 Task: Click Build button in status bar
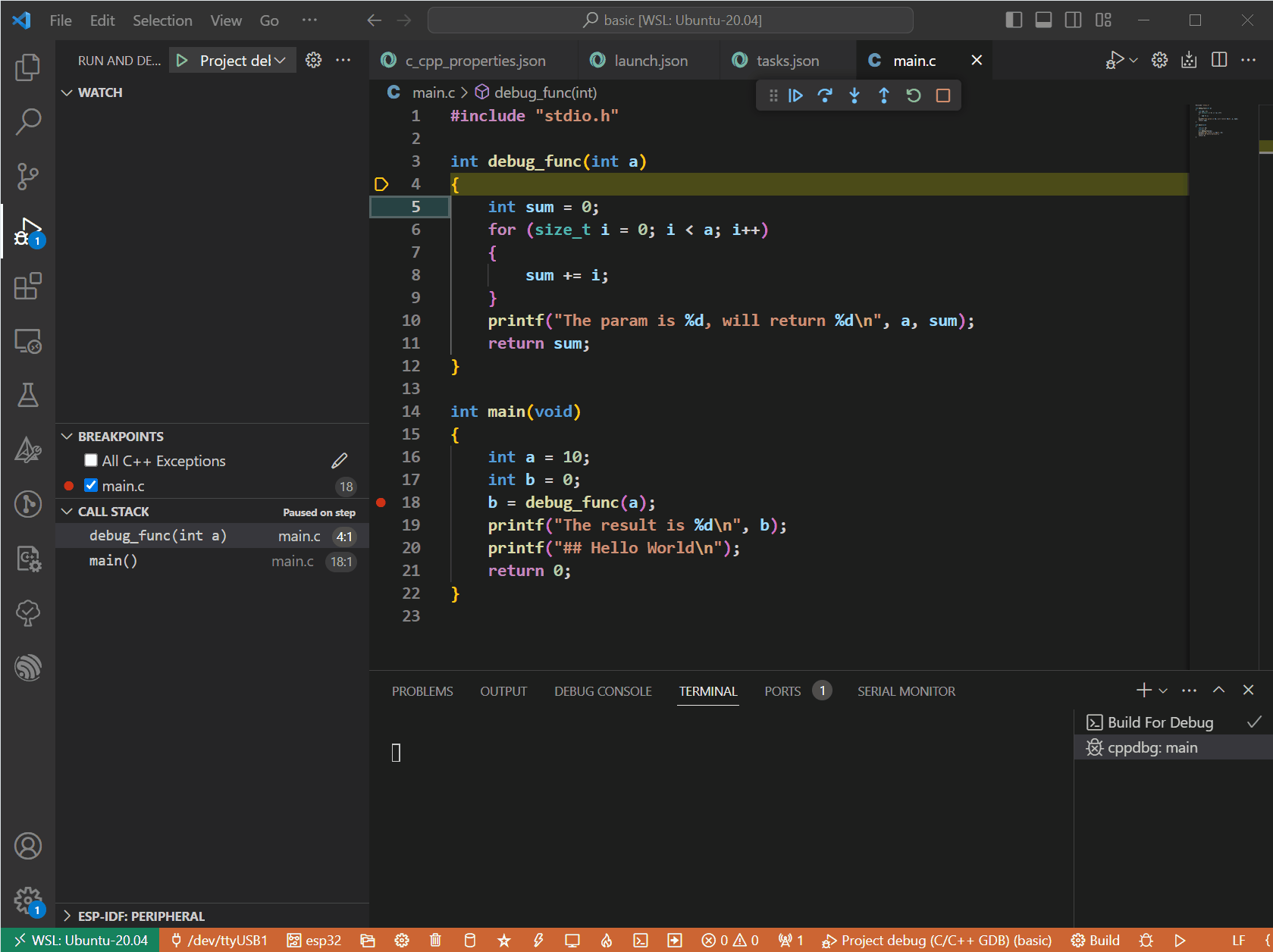point(1096,941)
